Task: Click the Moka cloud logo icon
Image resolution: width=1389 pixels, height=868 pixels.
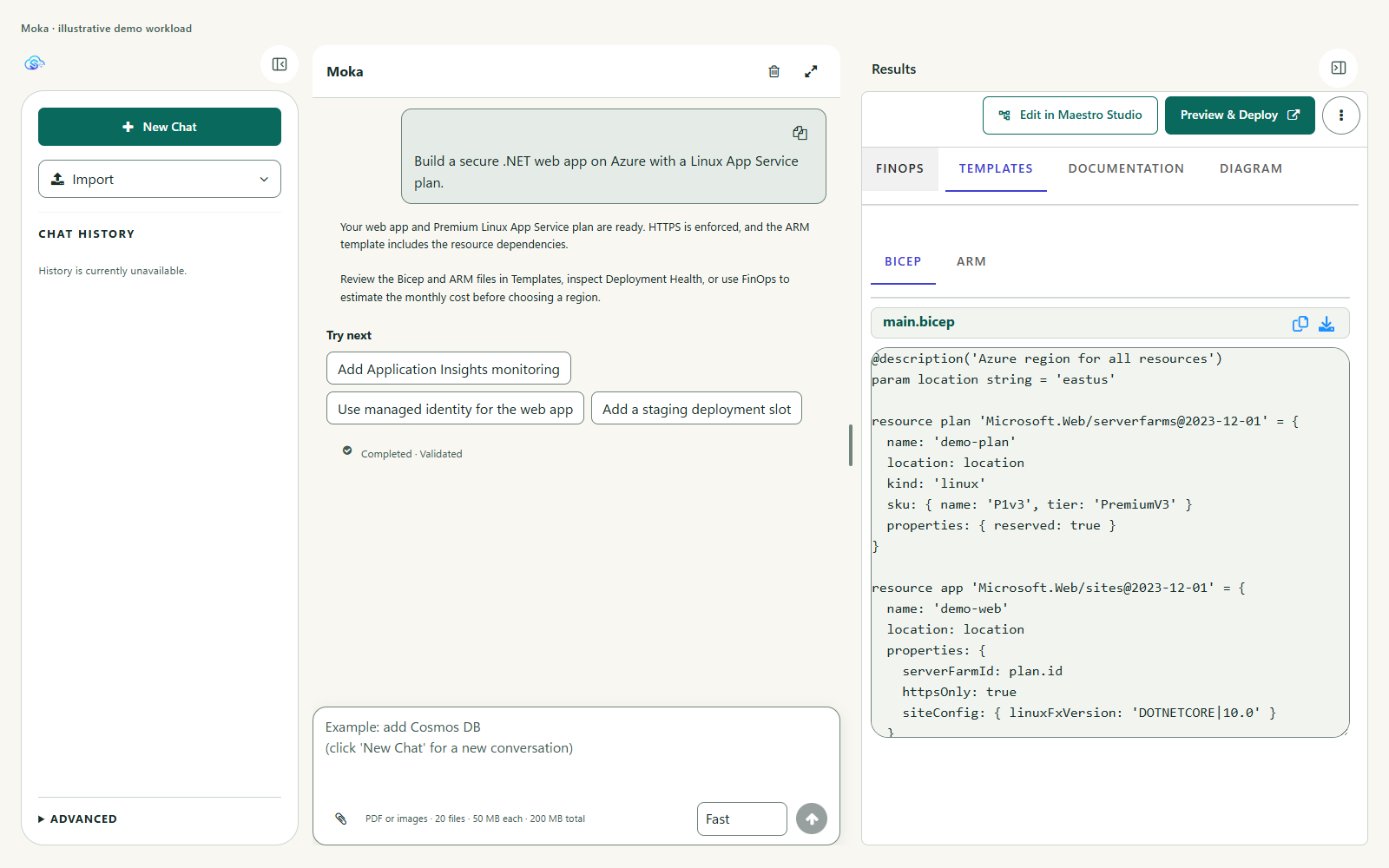Action: pos(34,62)
